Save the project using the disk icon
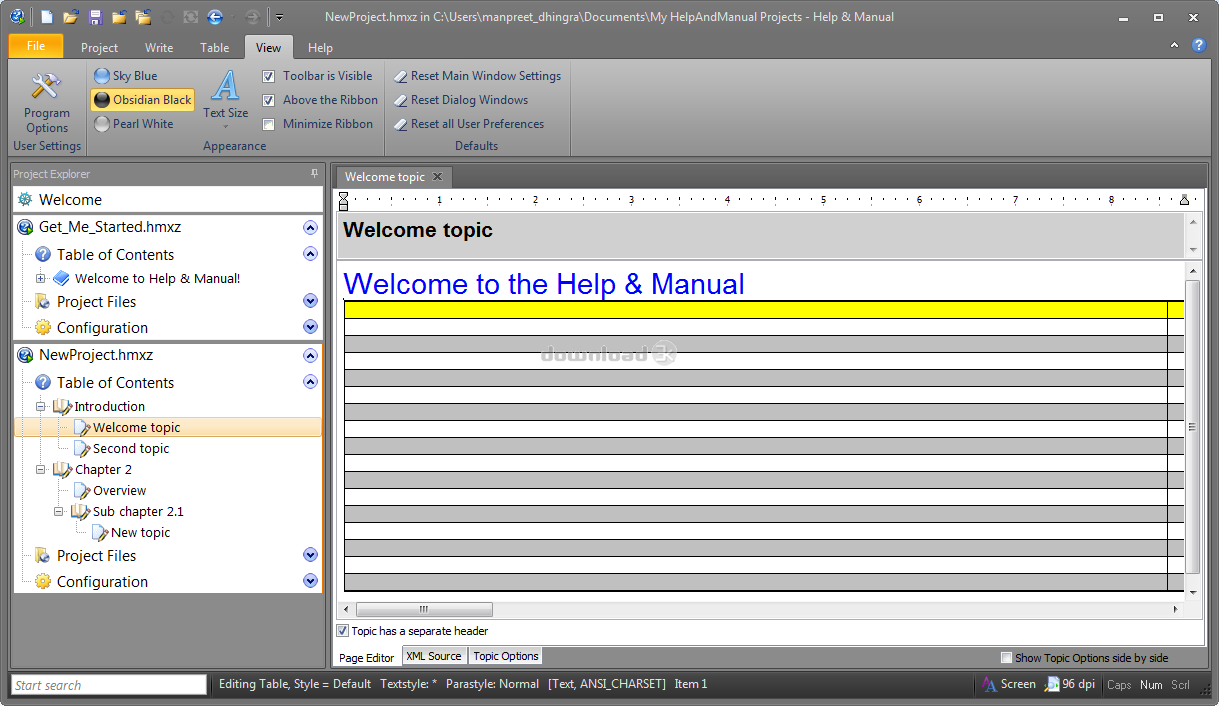 94,17
